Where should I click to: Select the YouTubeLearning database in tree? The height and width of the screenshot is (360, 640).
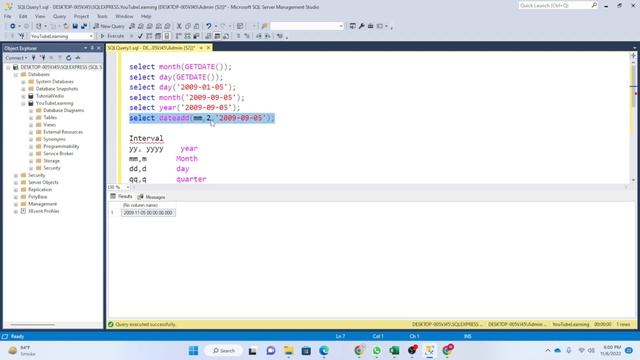tap(54, 103)
